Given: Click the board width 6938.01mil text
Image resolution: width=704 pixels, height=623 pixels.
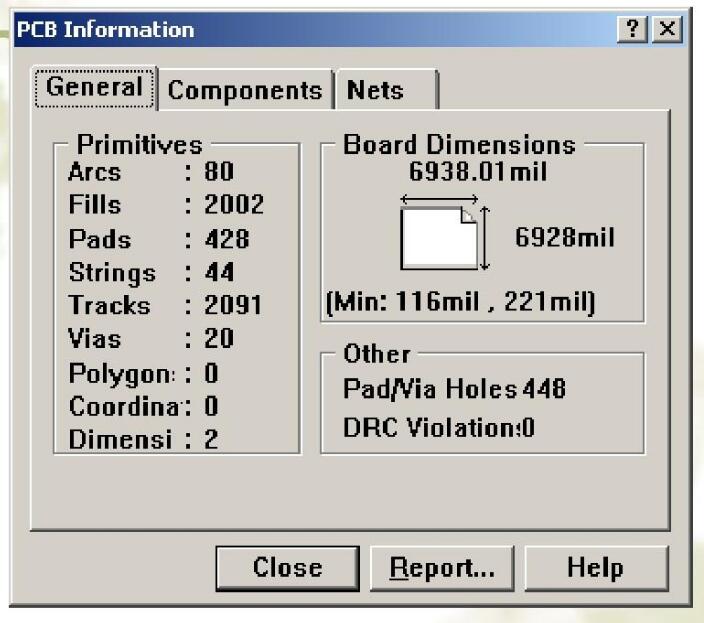Looking at the screenshot, I should coord(479,170).
